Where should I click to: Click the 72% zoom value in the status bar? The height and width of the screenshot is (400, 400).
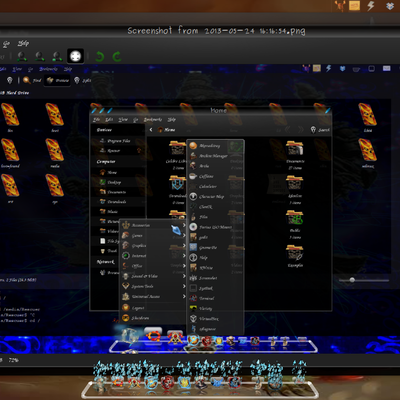click(x=13, y=360)
